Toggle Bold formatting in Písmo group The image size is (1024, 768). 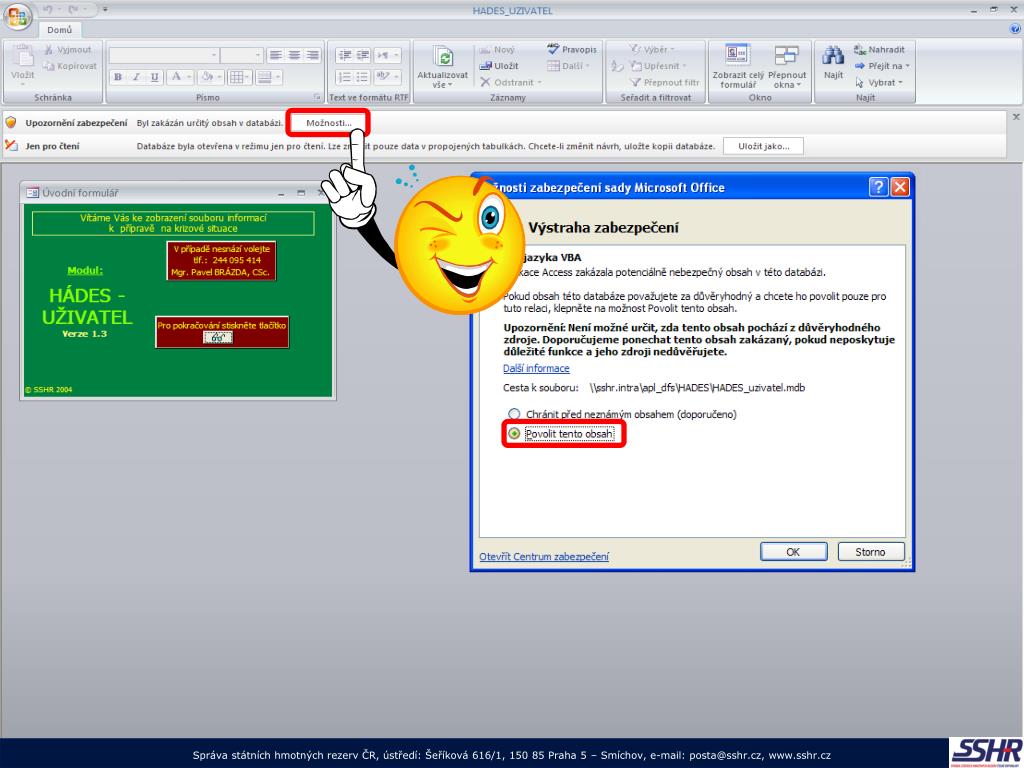[x=118, y=77]
